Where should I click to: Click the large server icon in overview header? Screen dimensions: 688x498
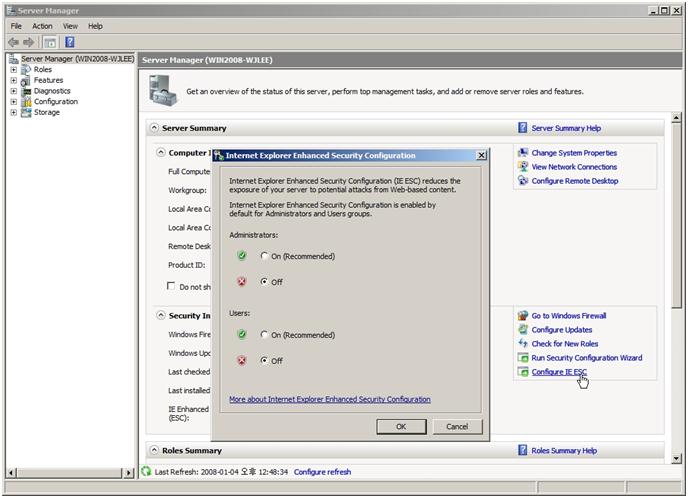163,90
